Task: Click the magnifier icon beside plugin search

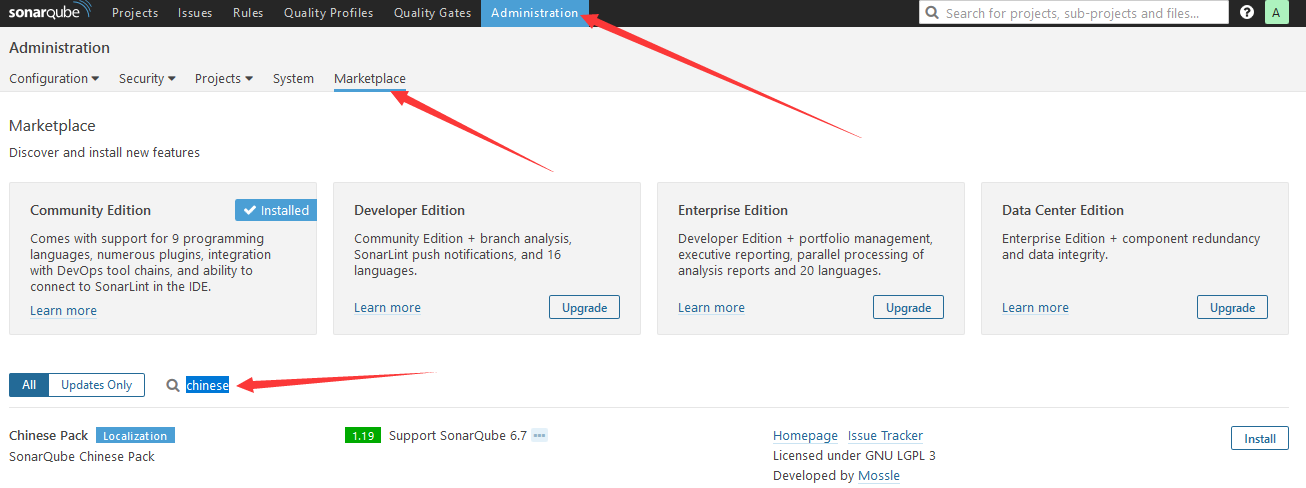Action: tap(173, 385)
